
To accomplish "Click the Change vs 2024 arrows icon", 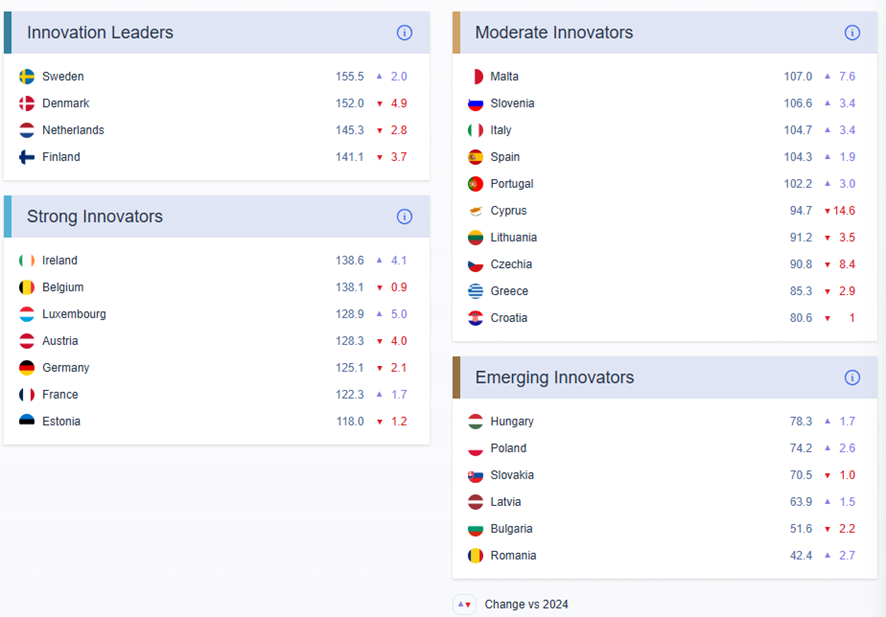I will (x=464, y=604).
